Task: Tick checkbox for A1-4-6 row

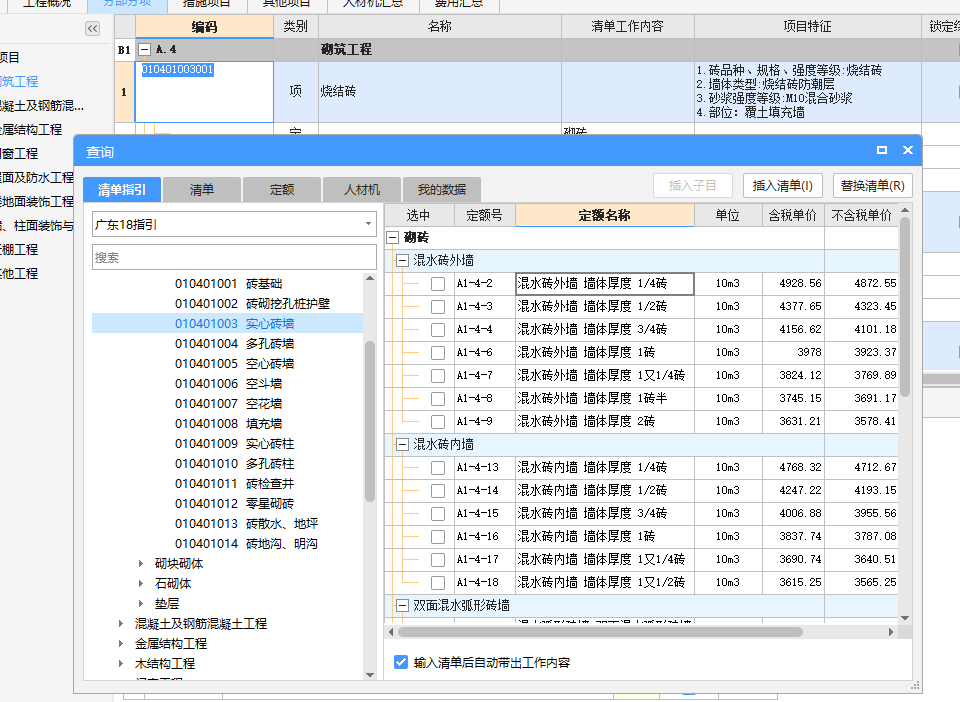Action: [438, 353]
